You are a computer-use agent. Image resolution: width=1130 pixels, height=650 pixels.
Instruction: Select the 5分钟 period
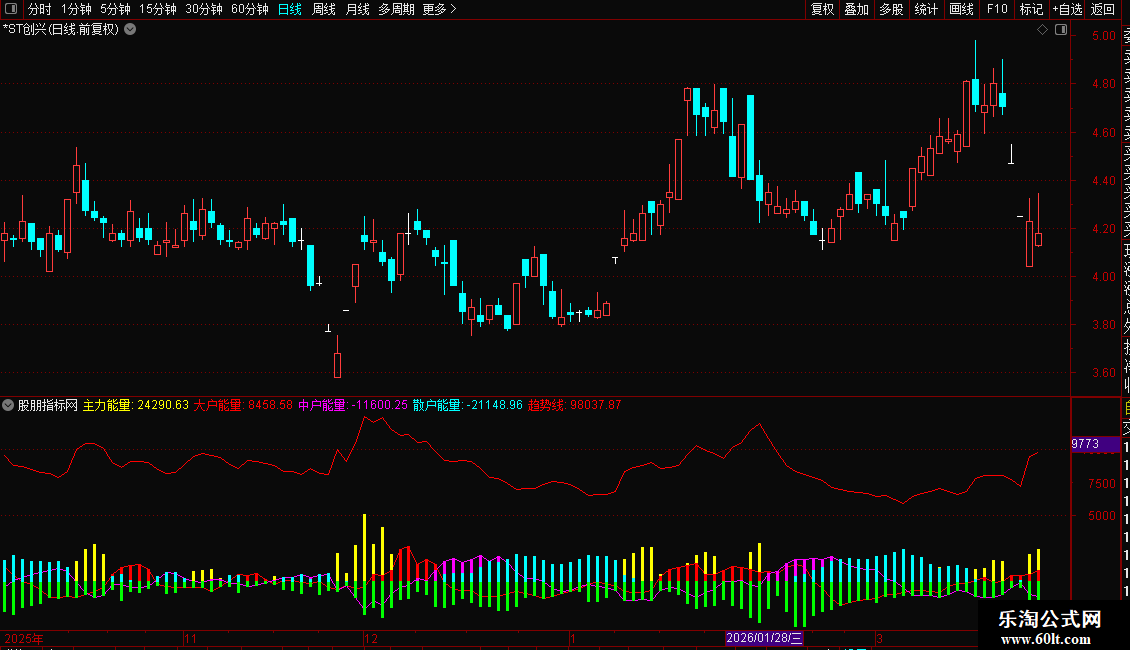point(115,9)
